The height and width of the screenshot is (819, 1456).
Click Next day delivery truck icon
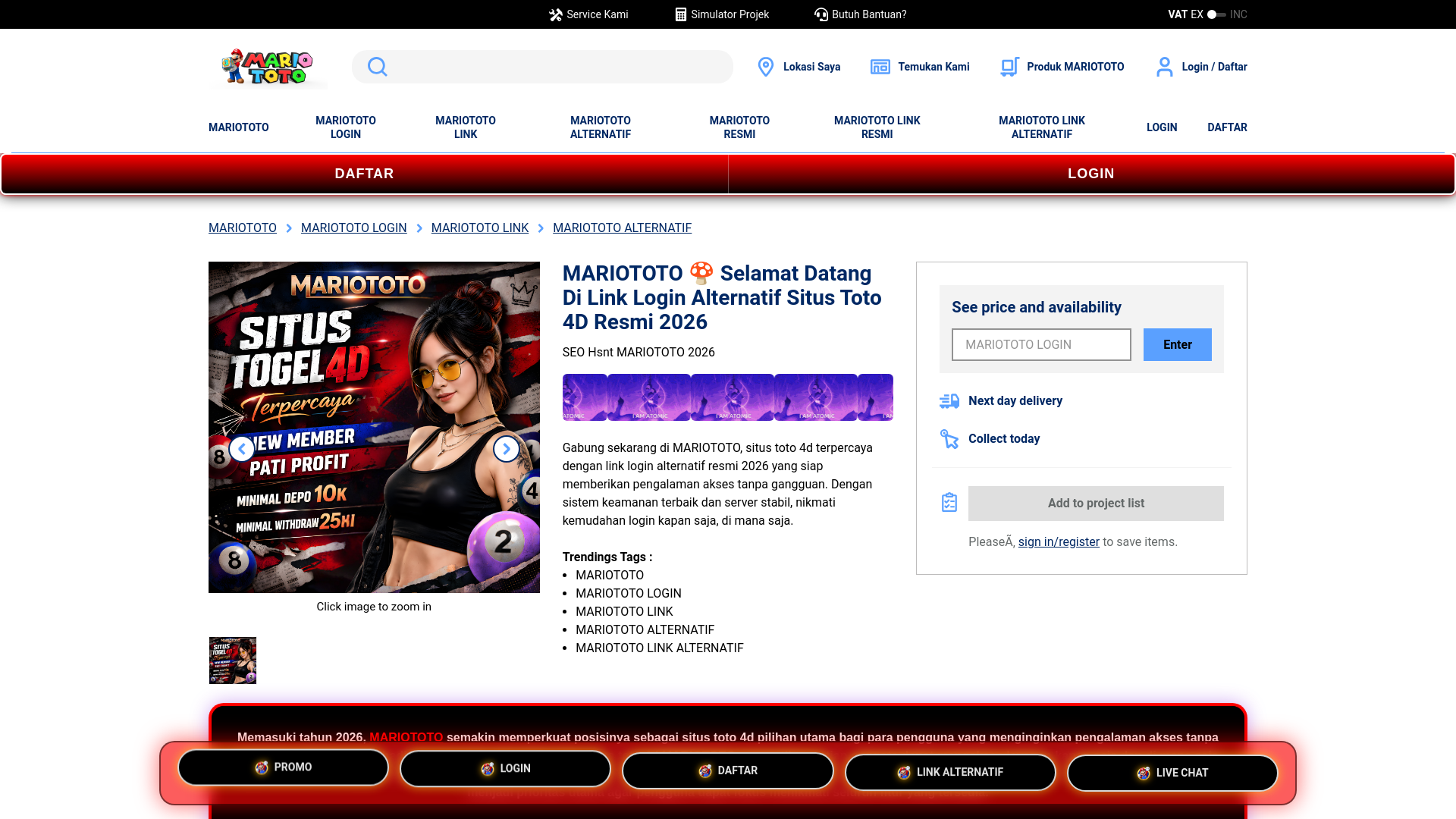click(x=949, y=401)
